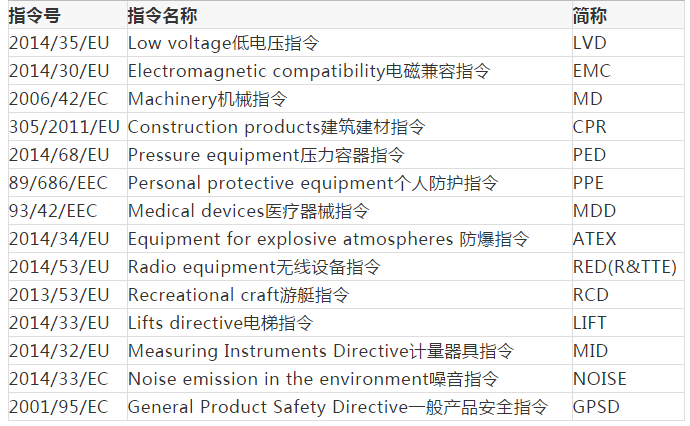Select the CPR abbreviation cell
The image size is (690, 426).
click(589, 127)
